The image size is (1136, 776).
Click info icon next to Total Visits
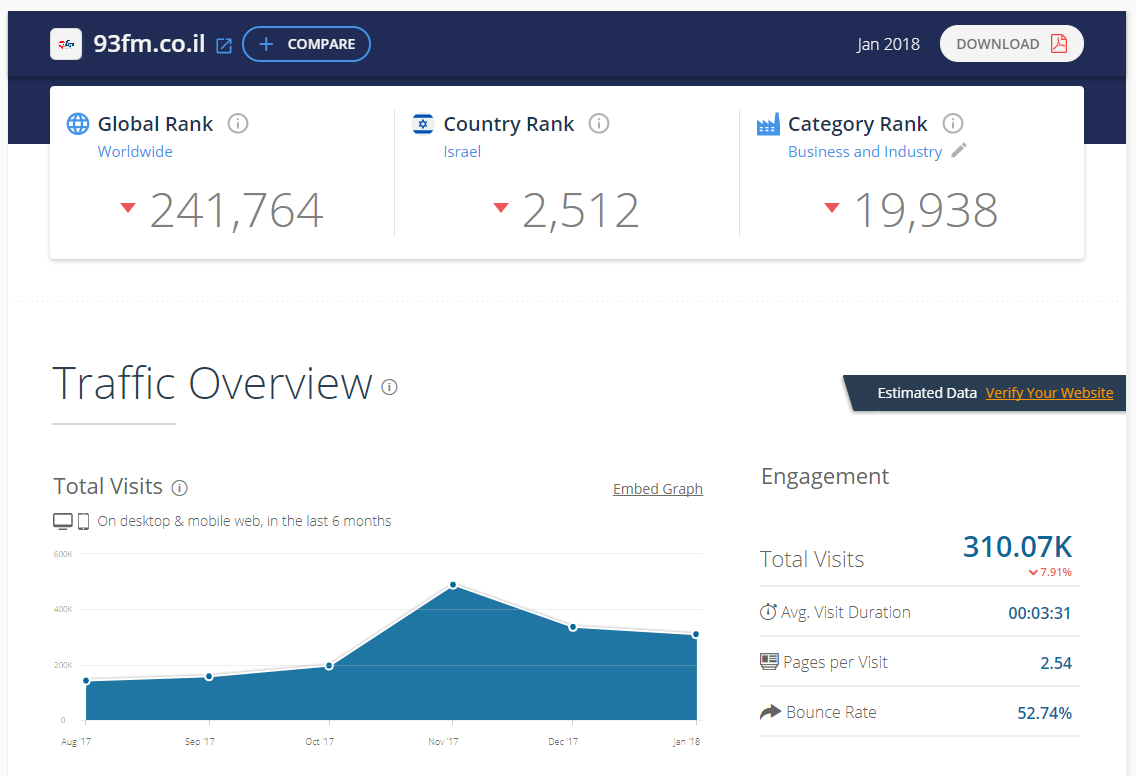[x=180, y=488]
